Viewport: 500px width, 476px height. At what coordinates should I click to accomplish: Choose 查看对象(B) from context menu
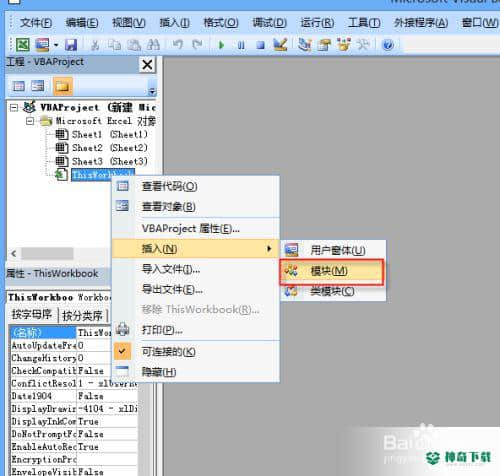pos(196,206)
